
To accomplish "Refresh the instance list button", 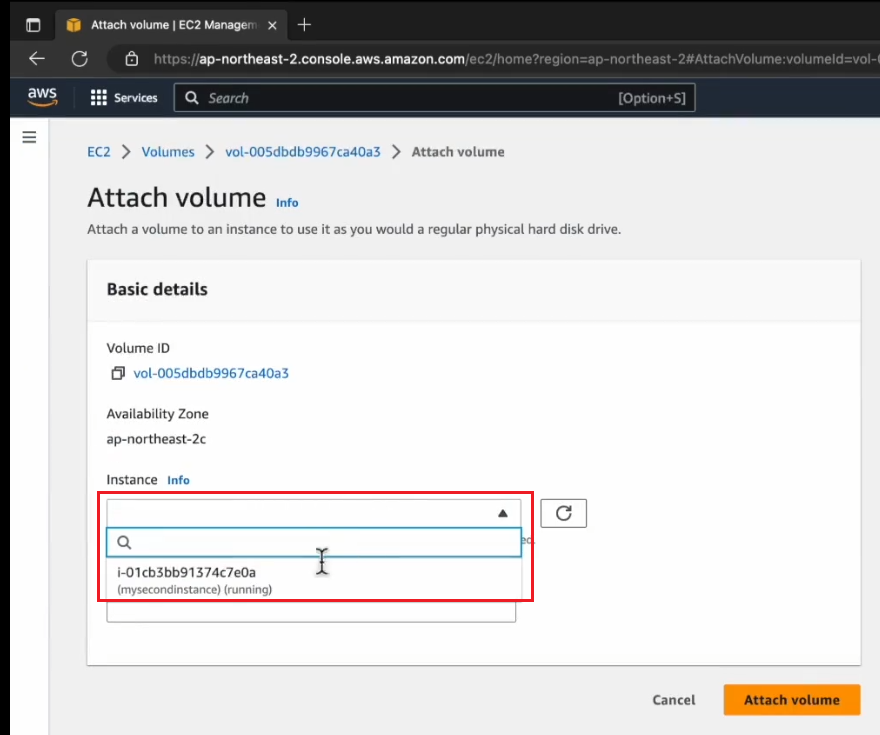I will pyautogui.click(x=563, y=513).
